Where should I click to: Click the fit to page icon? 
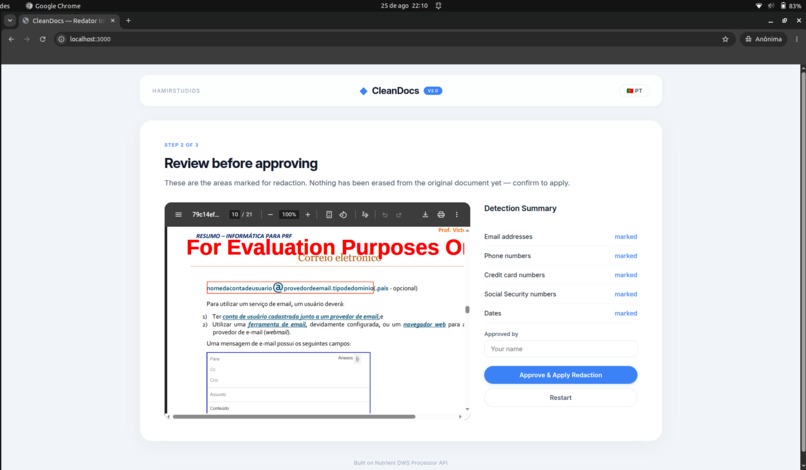pyautogui.click(x=329, y=214)
